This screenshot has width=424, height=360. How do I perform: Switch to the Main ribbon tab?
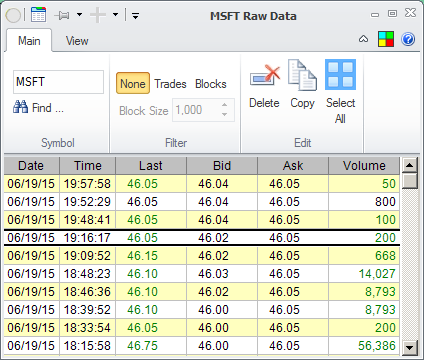coord(29,41)
